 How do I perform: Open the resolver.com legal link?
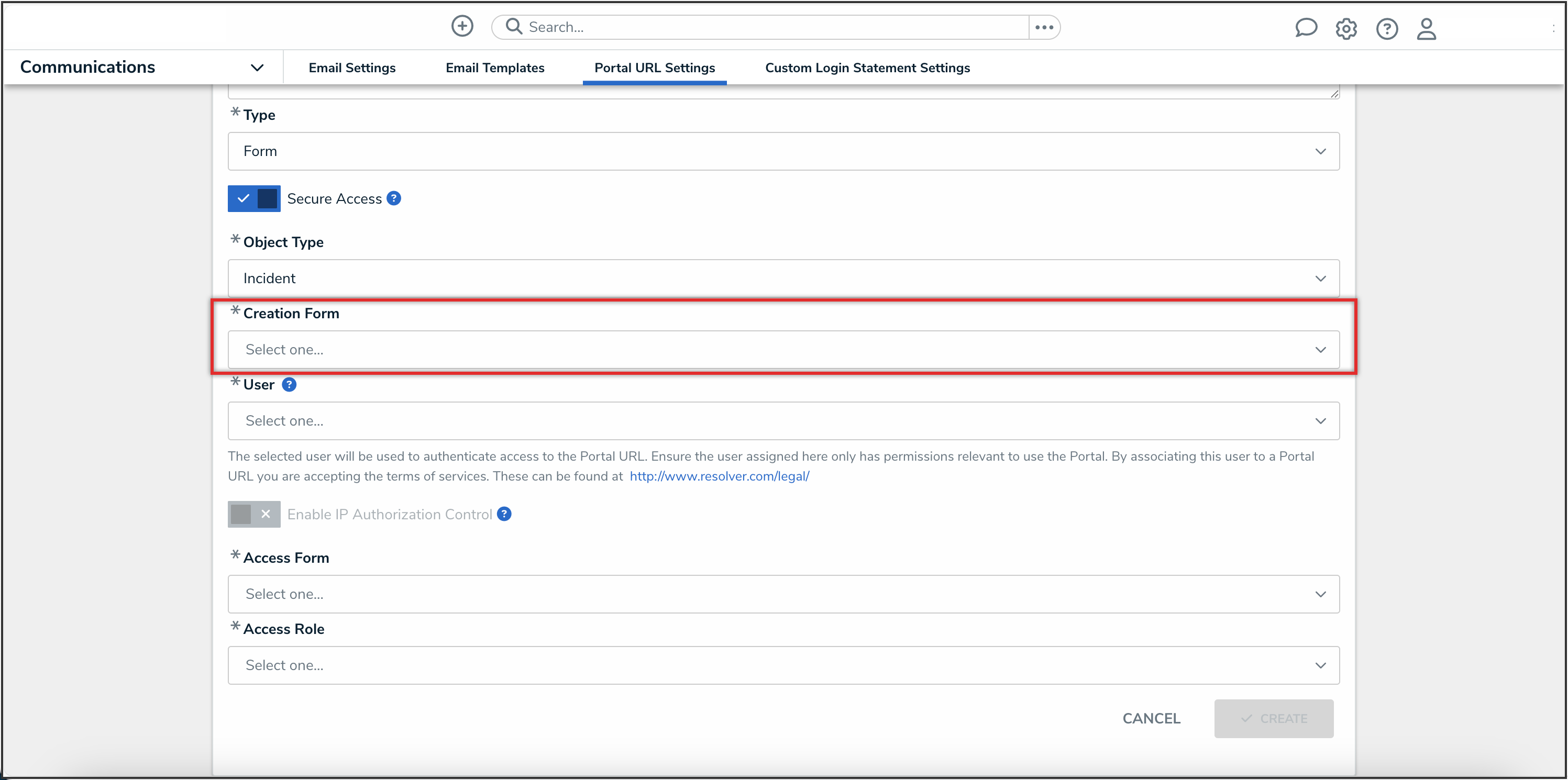point(719,476)
